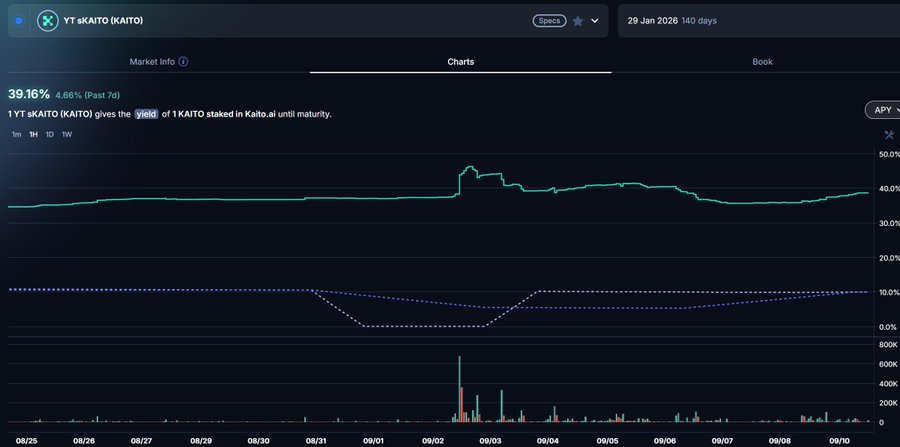Screen dimensions: 900x447
Task: Click the 40.0% axis label
Action: click(x=889, y=189)
